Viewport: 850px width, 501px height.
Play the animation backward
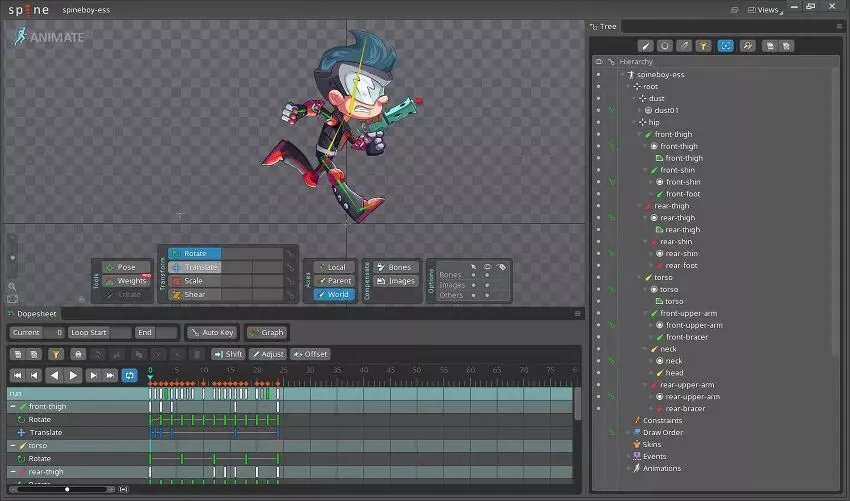tap(54, 375)
